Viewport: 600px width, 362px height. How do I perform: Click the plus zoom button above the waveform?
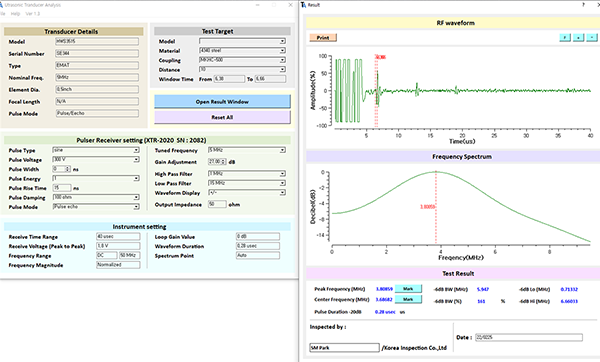click(579, 38)
